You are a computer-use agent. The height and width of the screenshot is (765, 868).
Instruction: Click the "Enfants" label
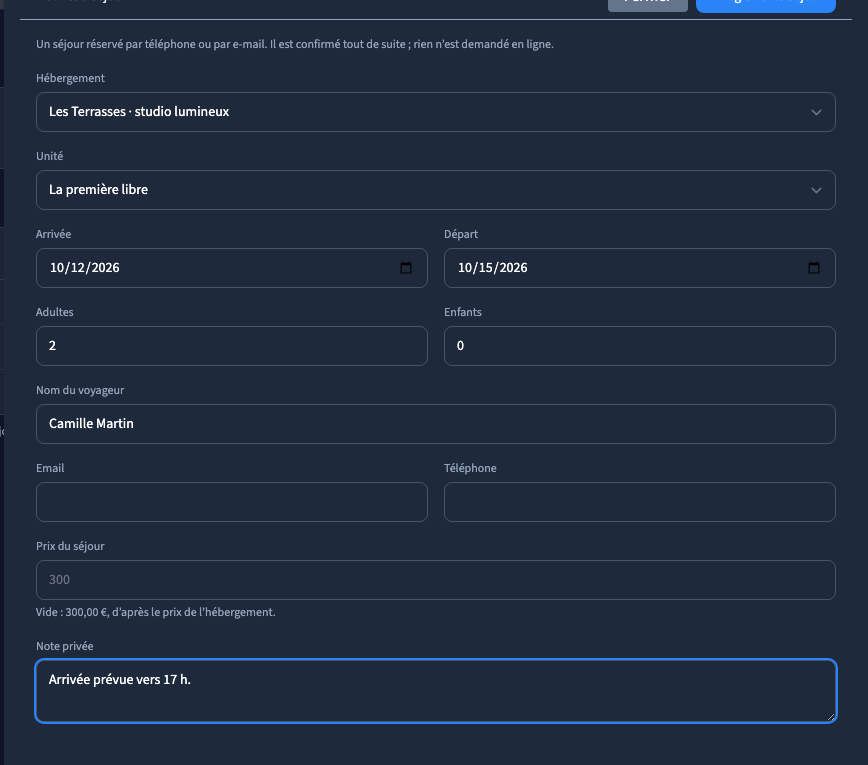pyautogui.click(x=463, y=312)
